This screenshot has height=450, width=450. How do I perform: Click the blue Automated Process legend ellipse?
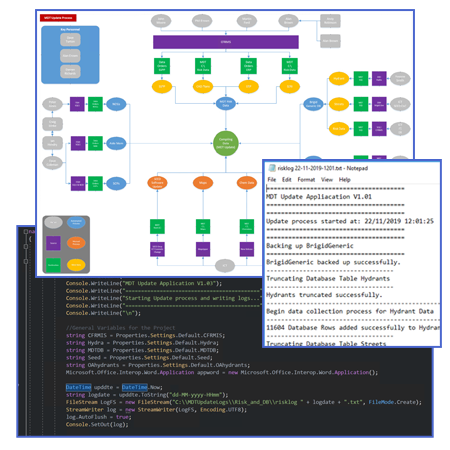76,222
